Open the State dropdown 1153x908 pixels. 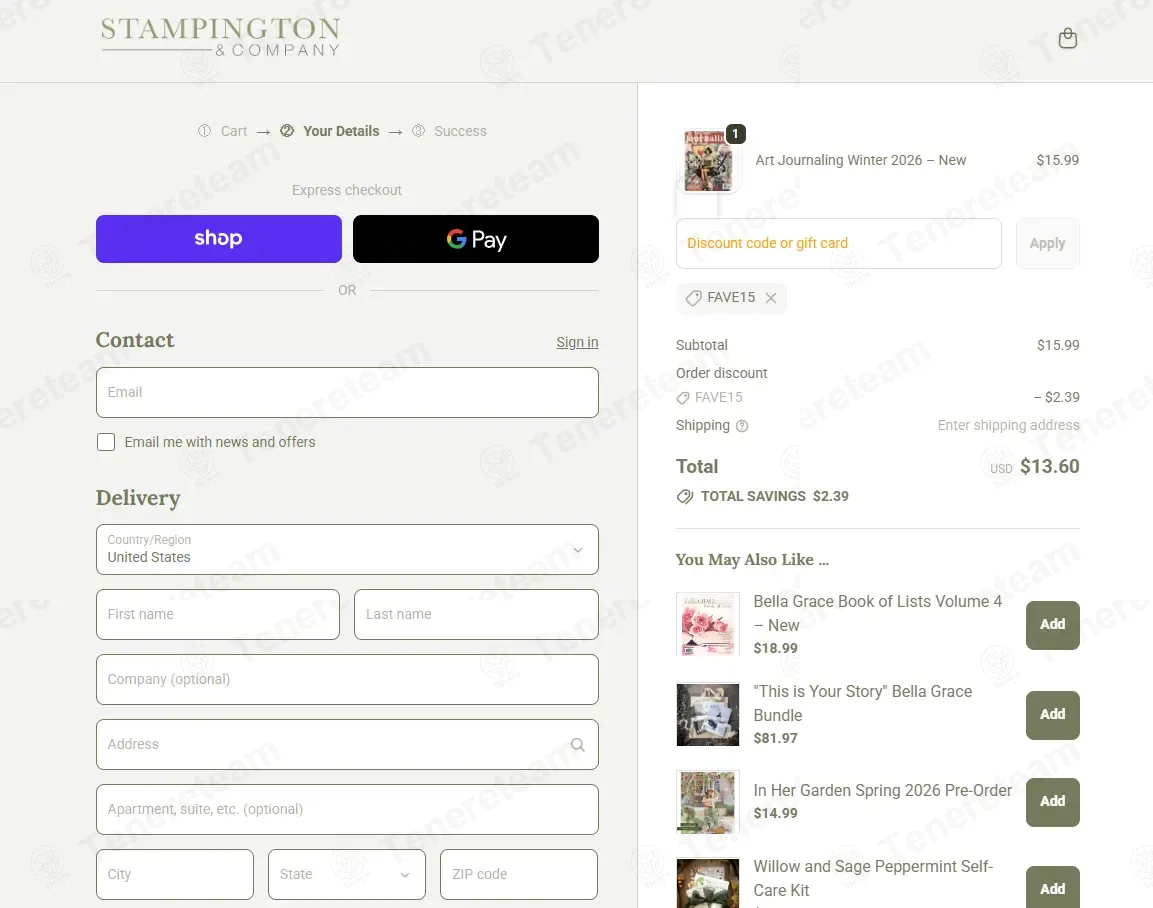(346, 874)
